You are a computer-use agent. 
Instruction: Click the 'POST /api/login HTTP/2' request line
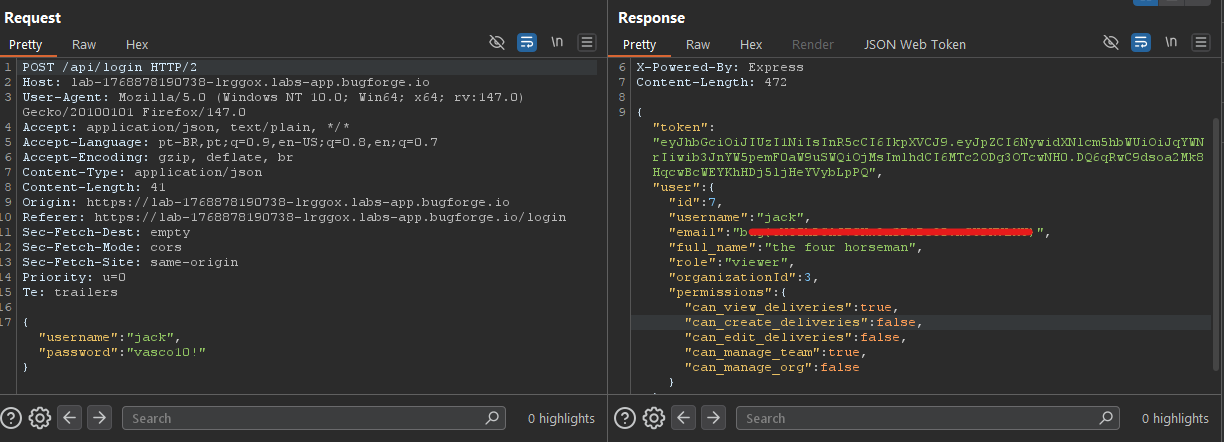[110, 67]
